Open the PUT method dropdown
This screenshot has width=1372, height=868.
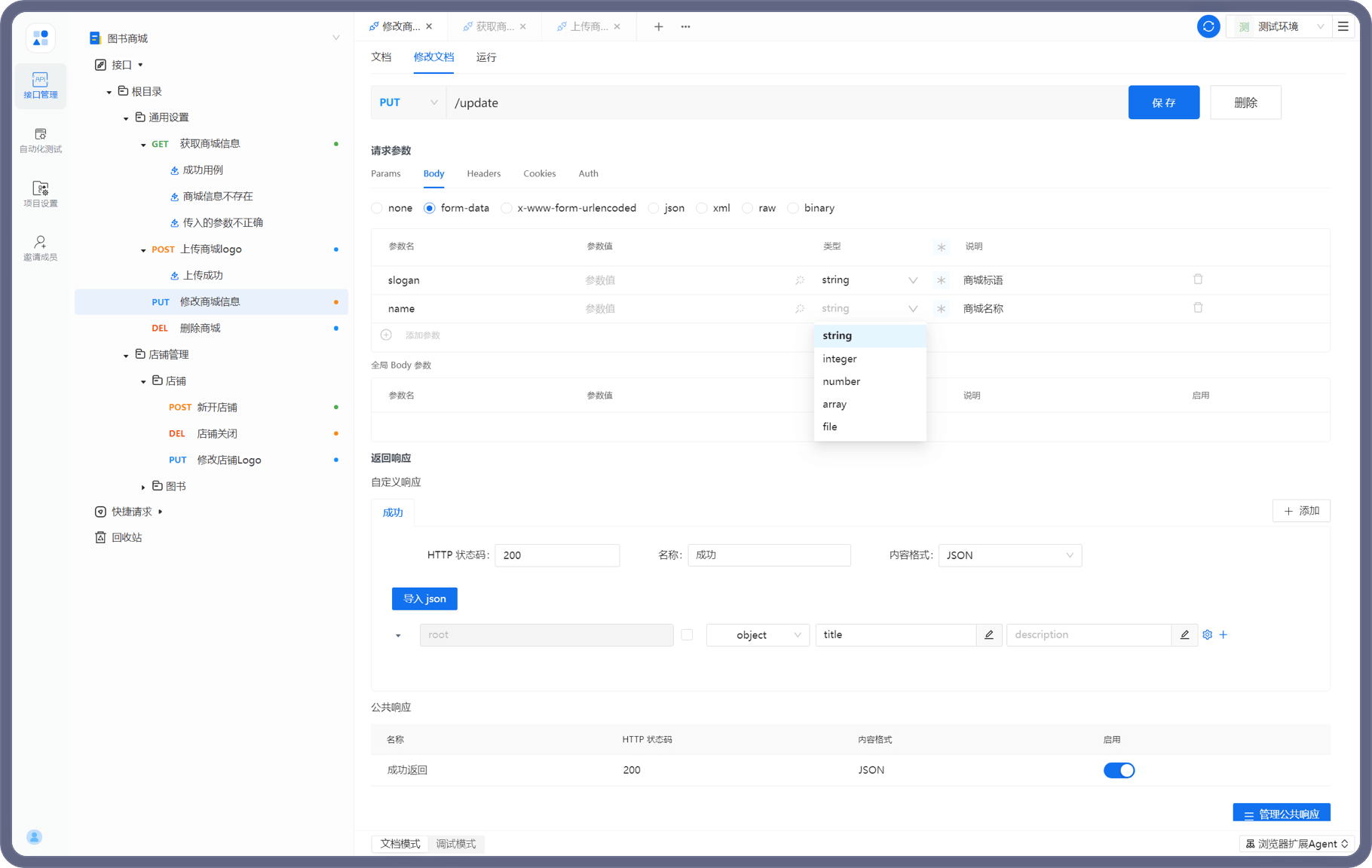(409, 102)
